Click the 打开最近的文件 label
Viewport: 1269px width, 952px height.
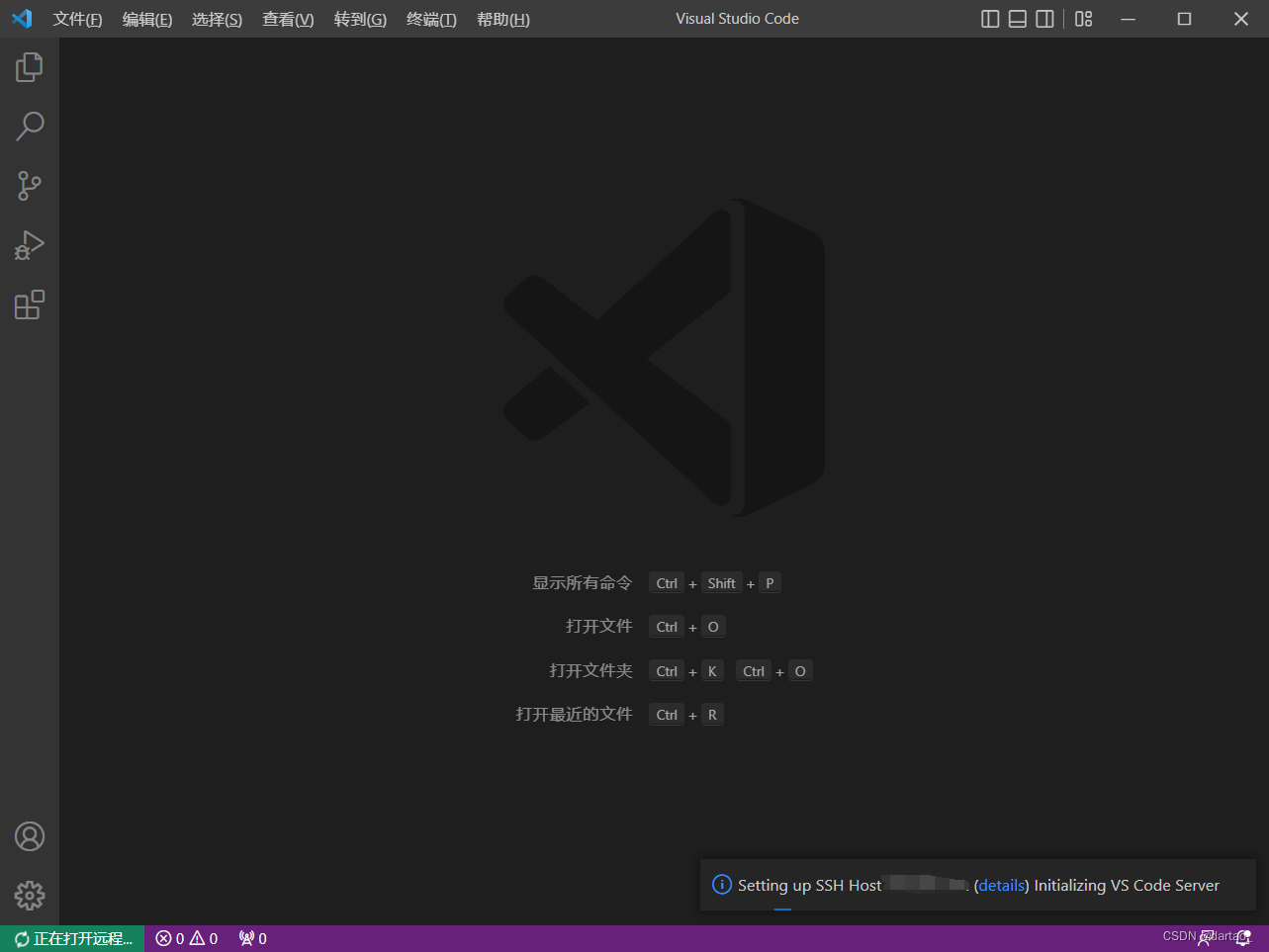[x=575, y=715]
